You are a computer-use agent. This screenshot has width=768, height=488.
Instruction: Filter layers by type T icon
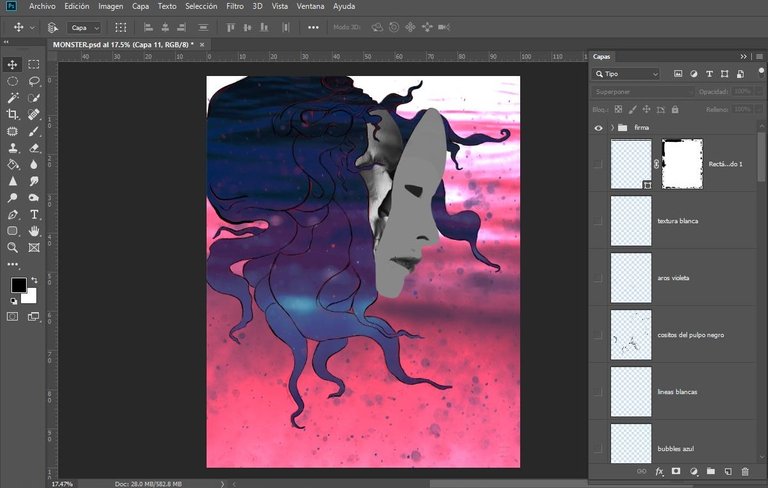point(709,74)
